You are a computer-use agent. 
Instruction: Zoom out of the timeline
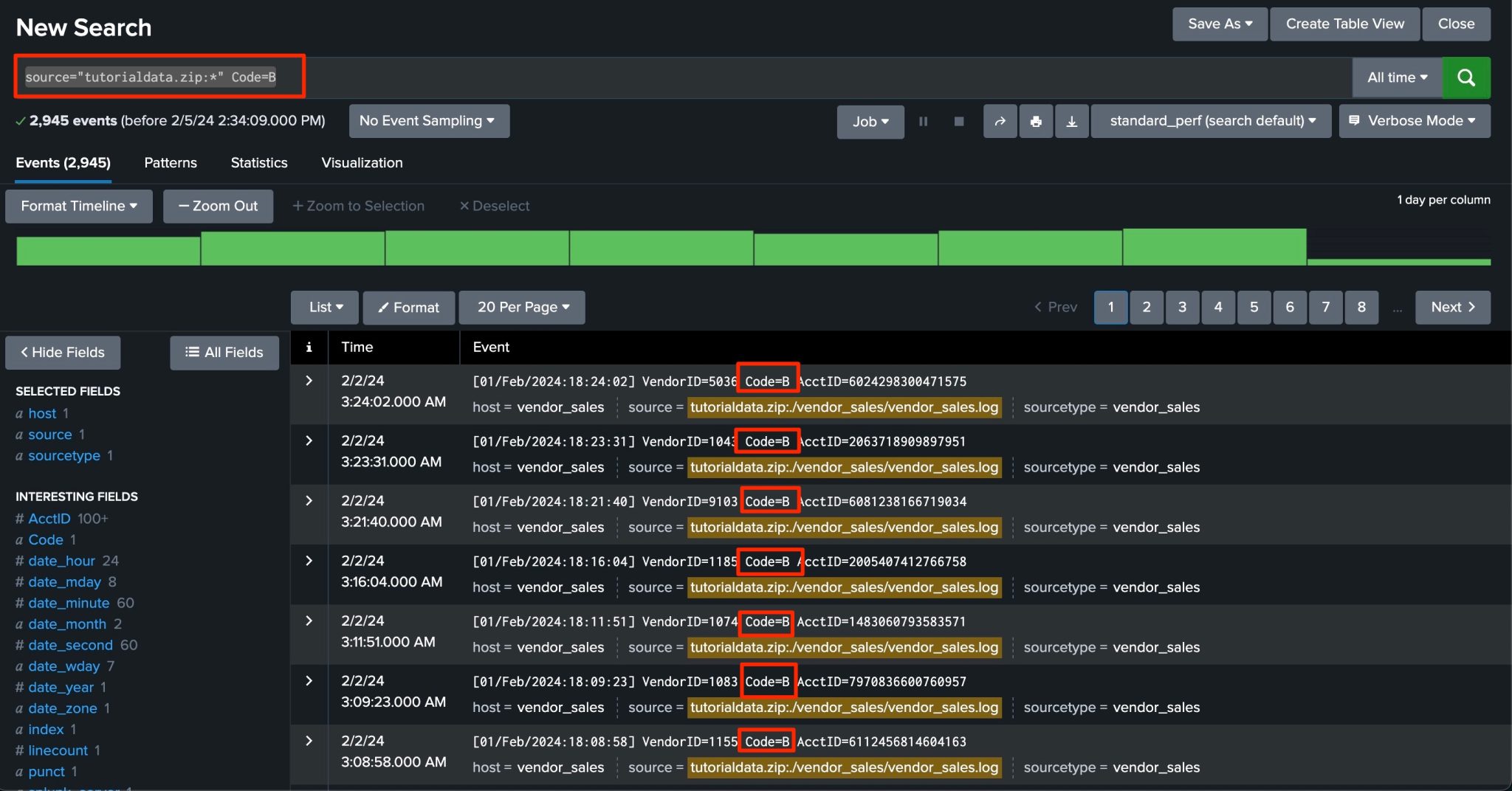218,206
